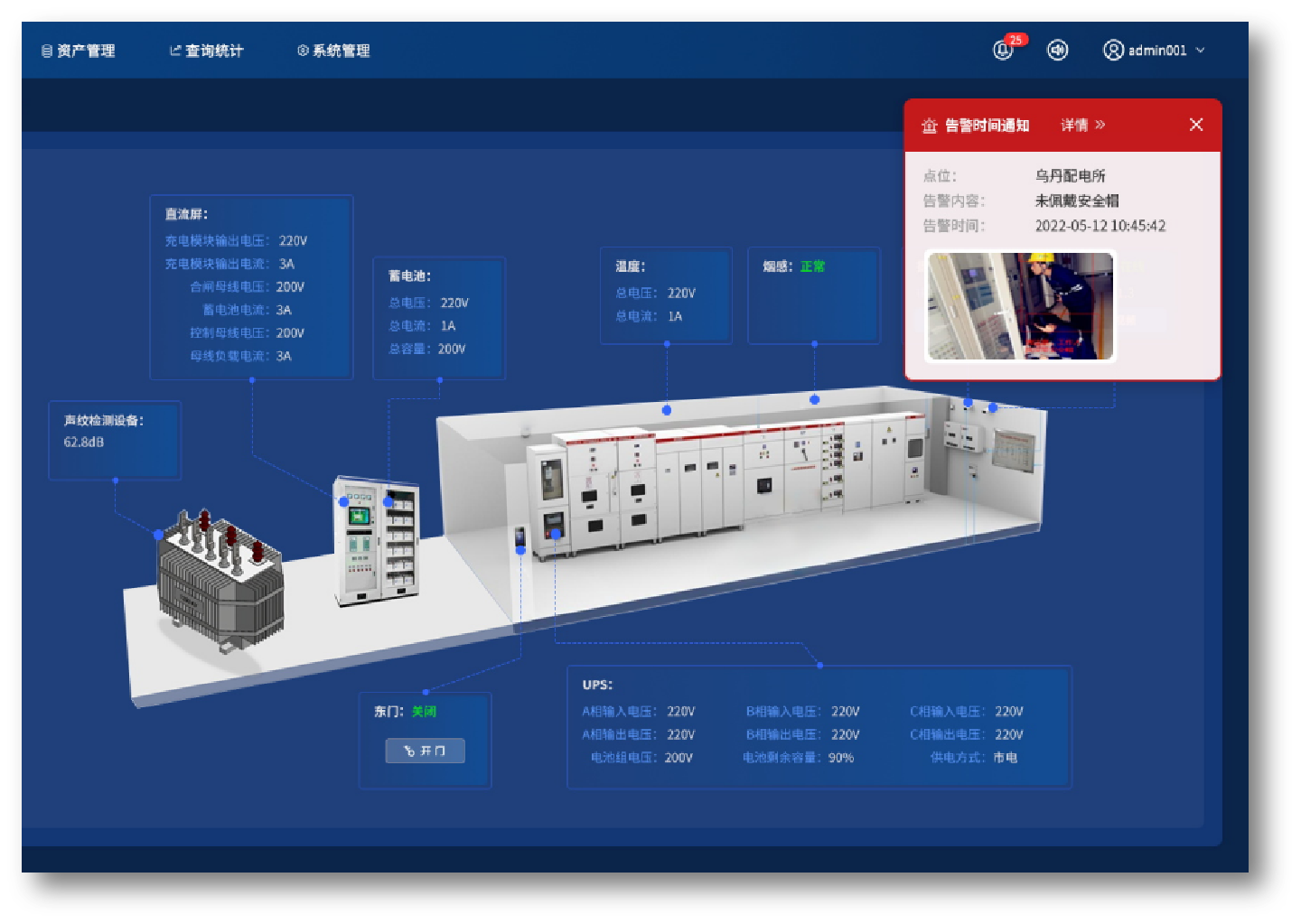Click the 直流屏 data panel
This screenshot has height=924, width=1301.
coord(251,287)
